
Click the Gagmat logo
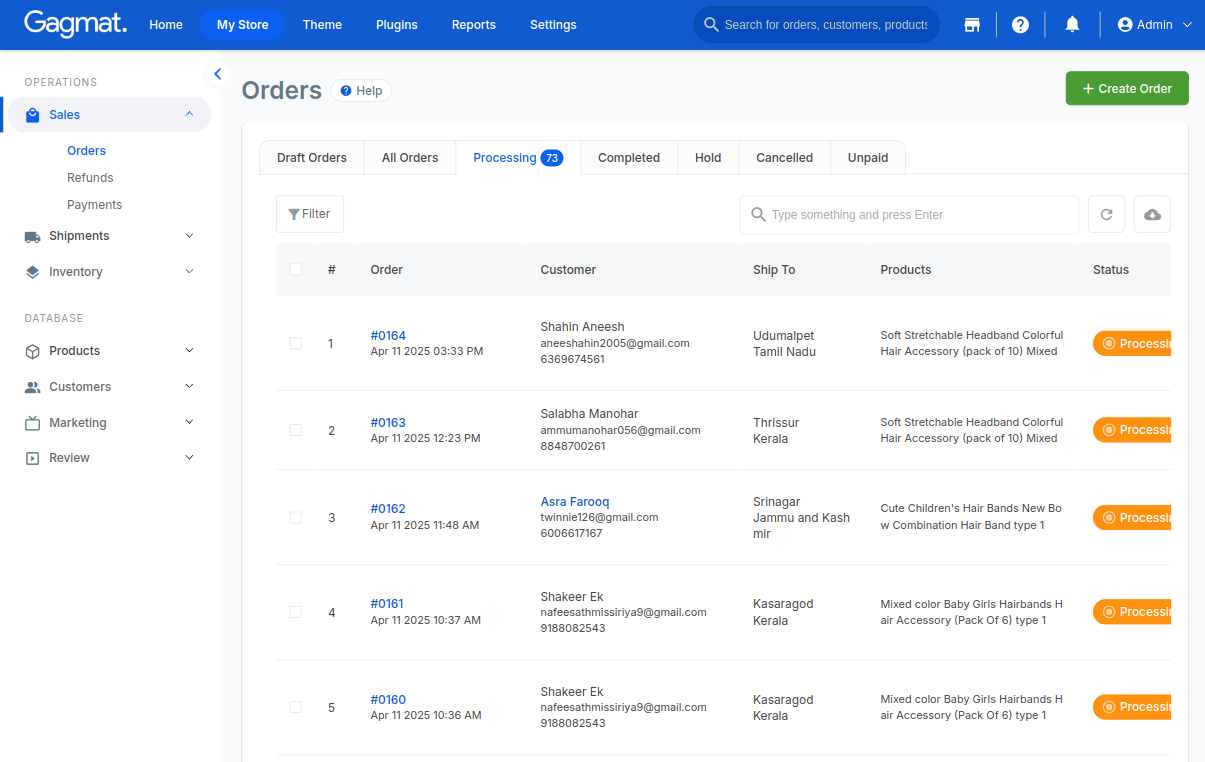pos(76,24)
